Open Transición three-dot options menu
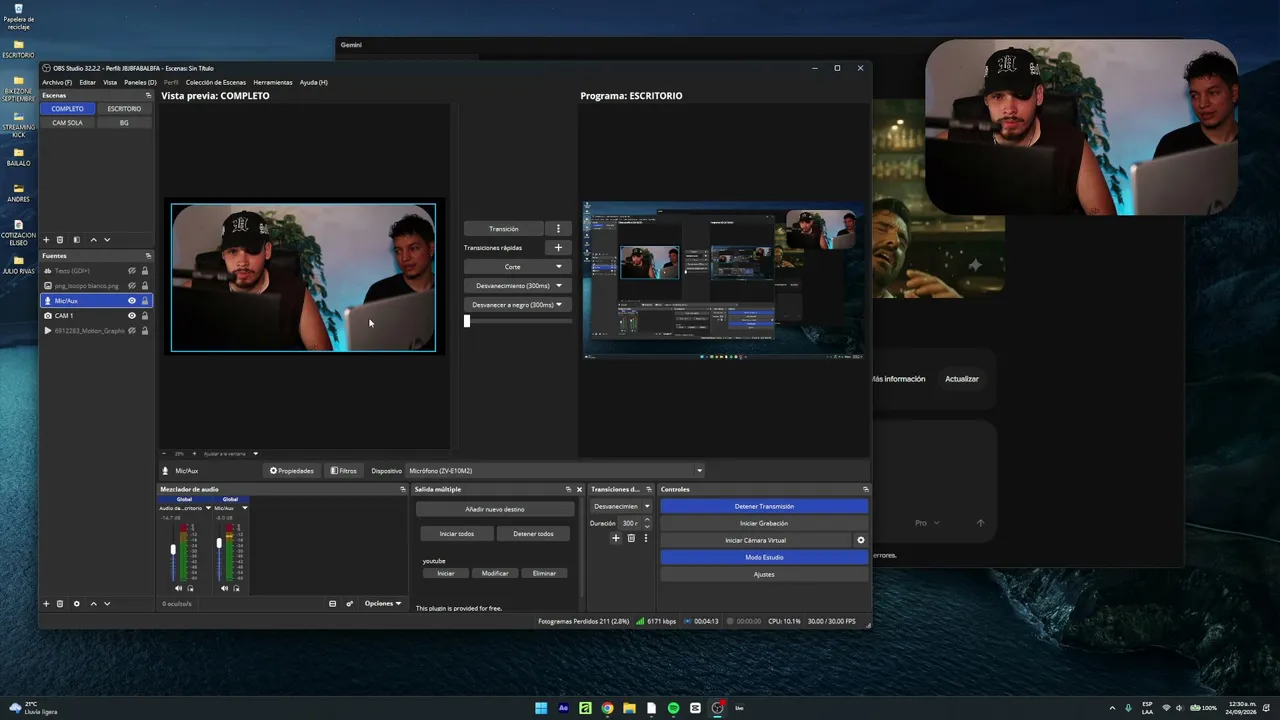 point(558,229)
